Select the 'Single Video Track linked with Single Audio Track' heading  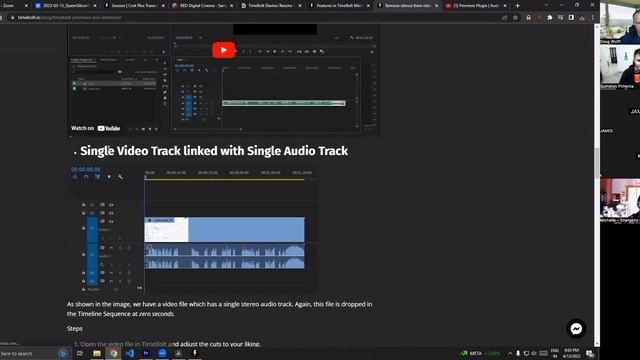214,151
